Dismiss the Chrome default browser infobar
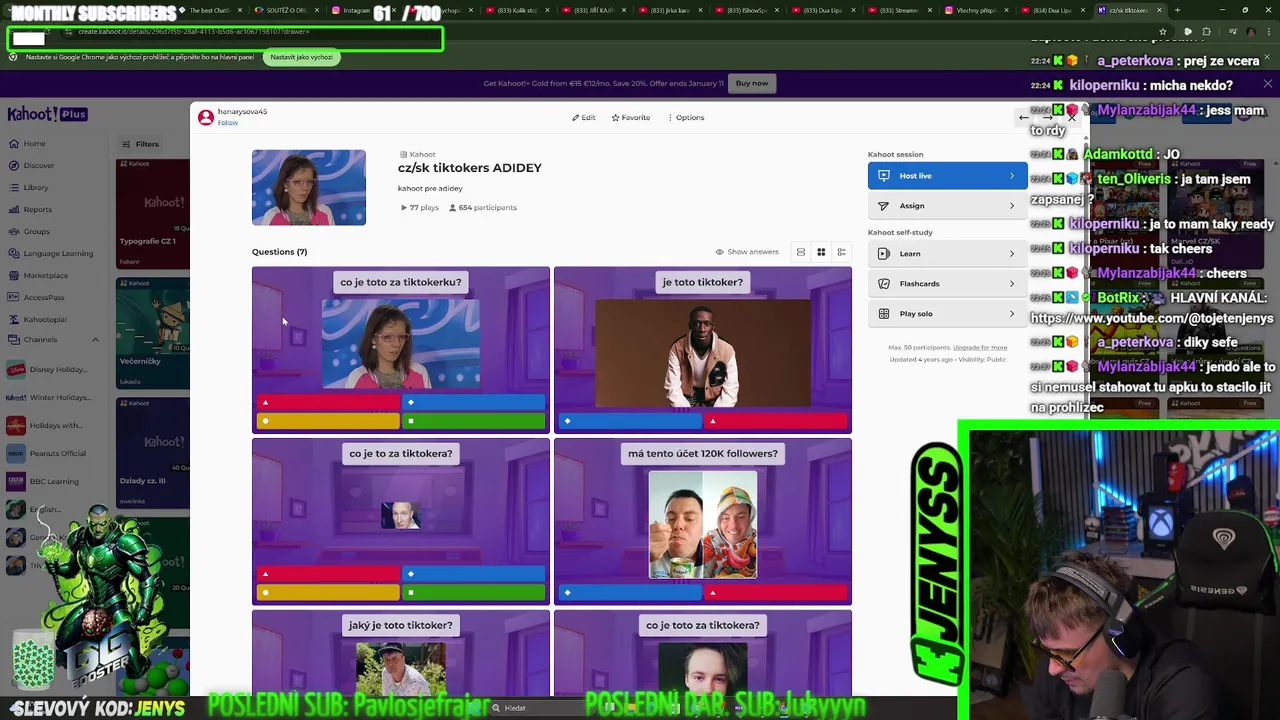 [1267, 57]
